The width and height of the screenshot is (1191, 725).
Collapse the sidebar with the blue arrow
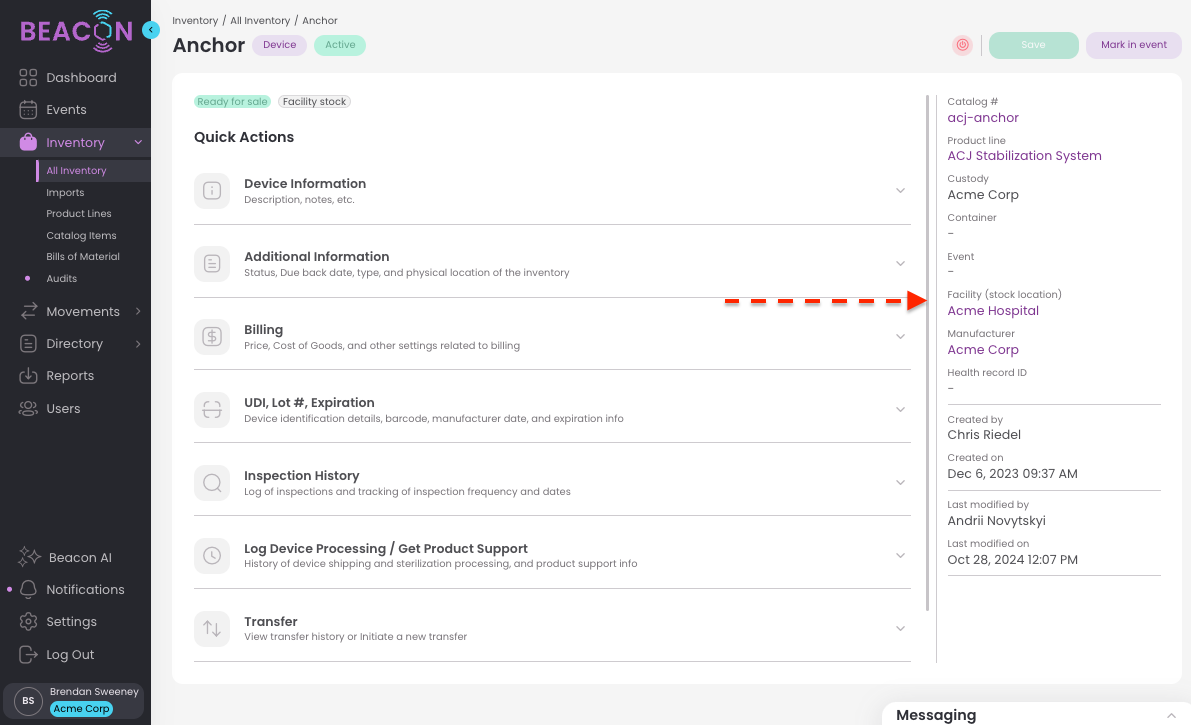pos(150,30)
